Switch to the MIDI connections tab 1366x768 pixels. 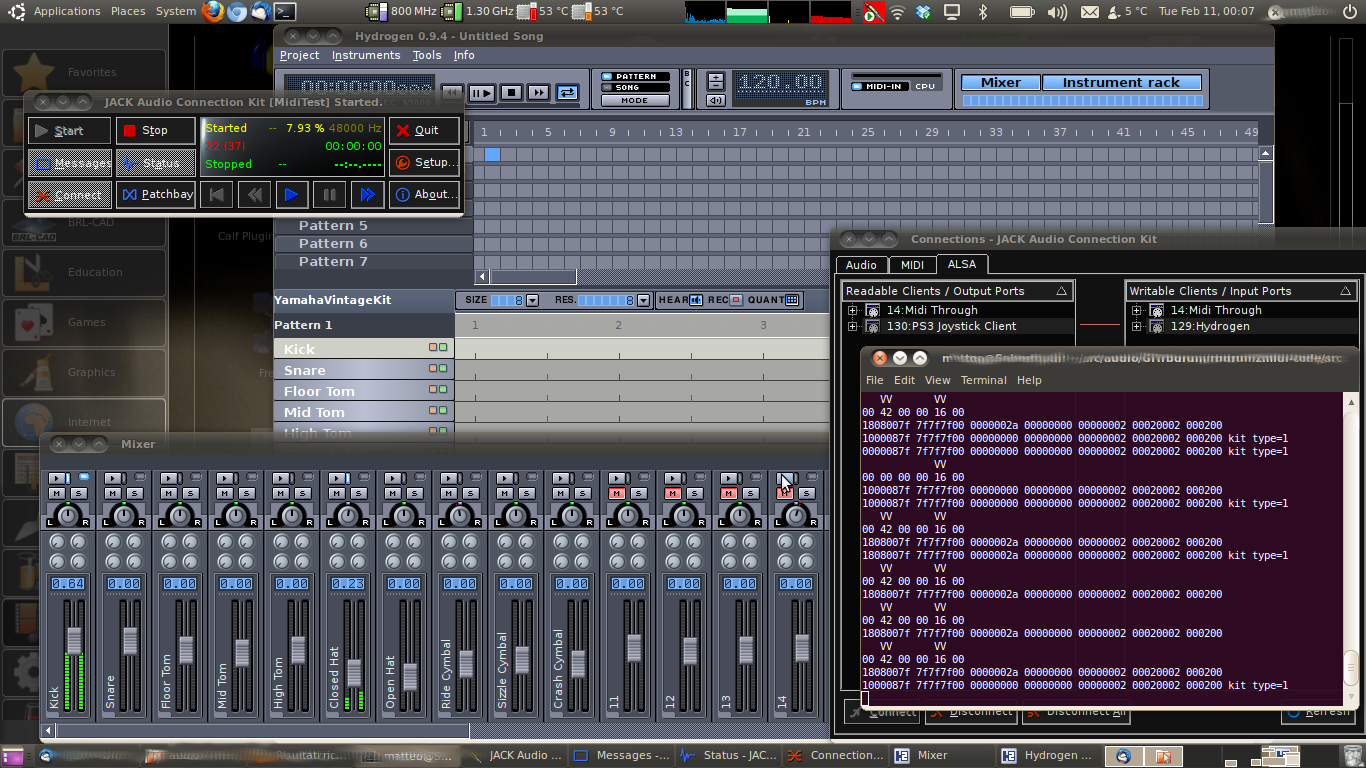[912, 265]
